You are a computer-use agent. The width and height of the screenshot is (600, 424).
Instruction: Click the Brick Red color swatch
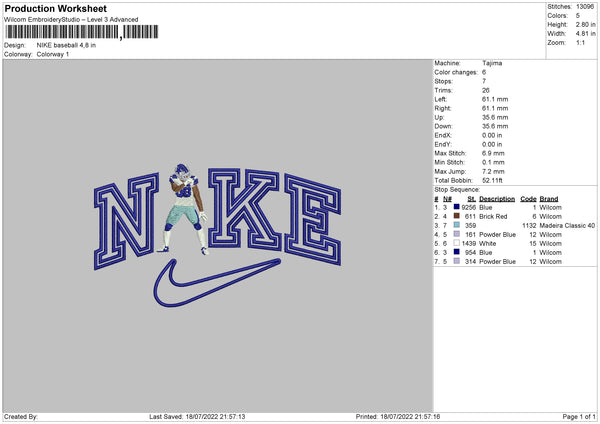pyautogui.click(x=457, y=216)
